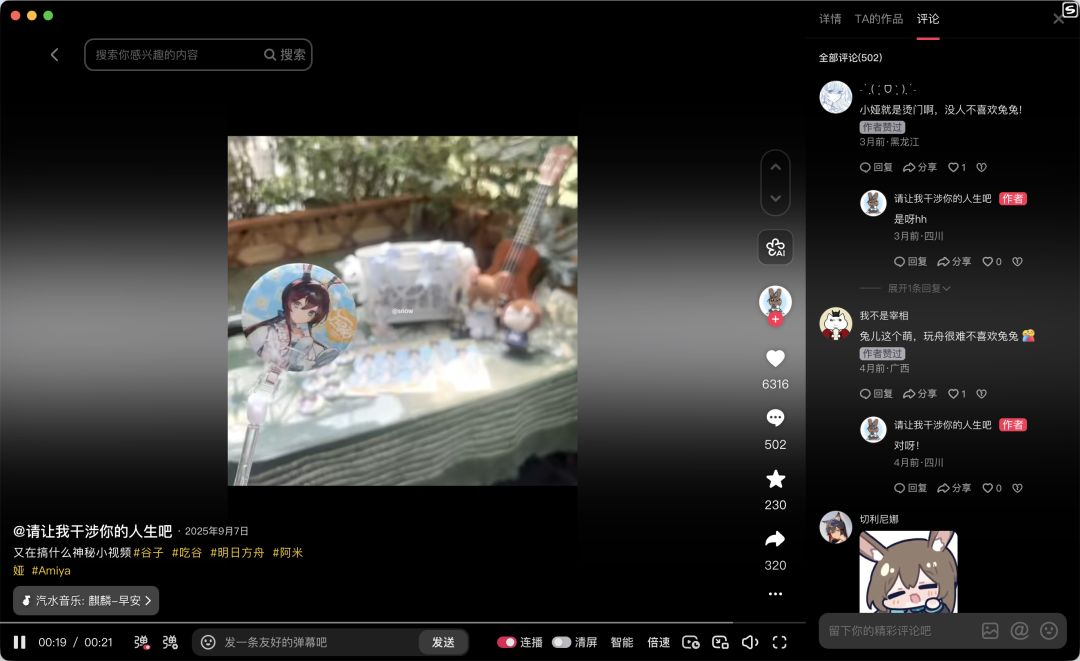Share the video using the share arrow
The image size is (1080, 661).
tap(775, 539)
